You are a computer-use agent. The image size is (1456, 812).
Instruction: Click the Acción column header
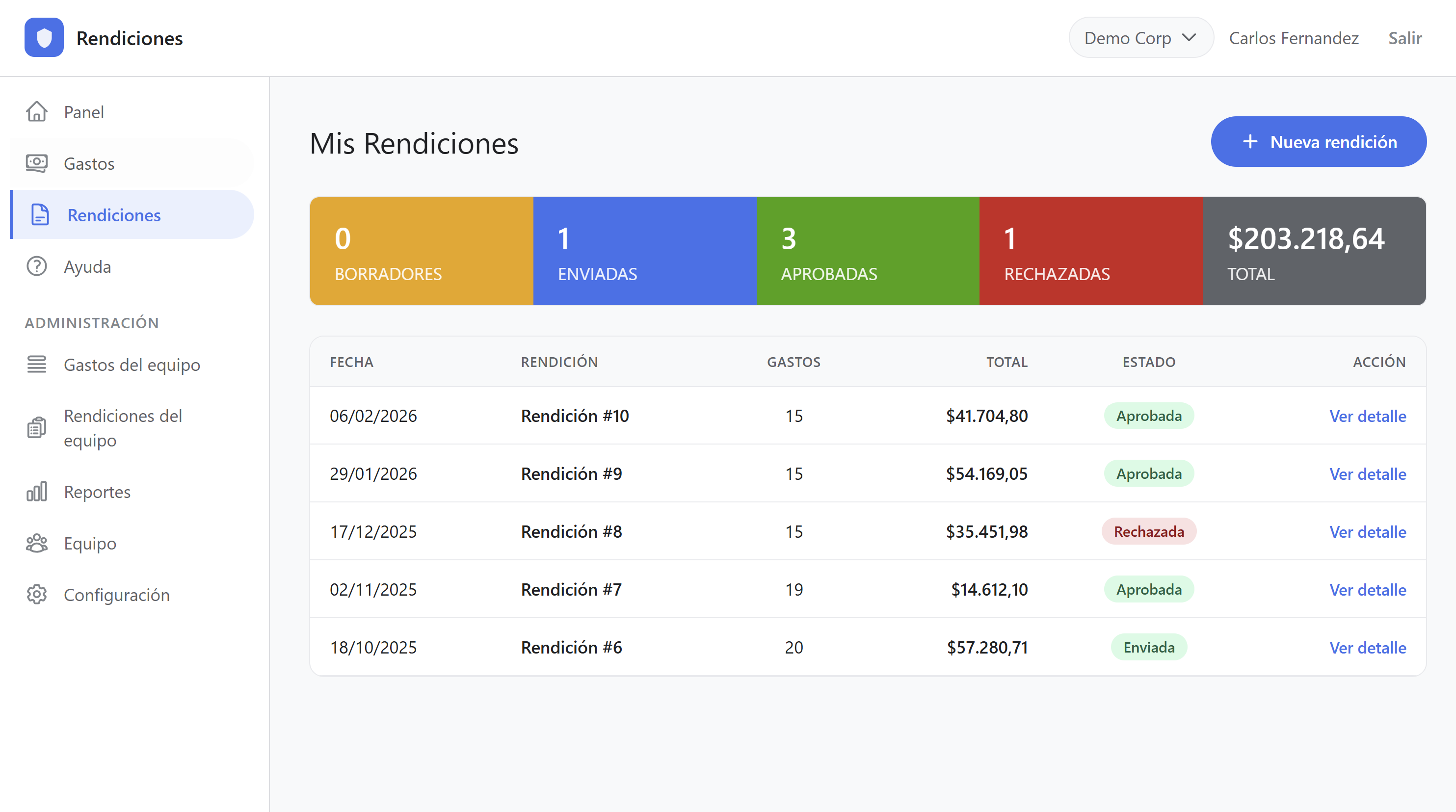point(1379,362)
